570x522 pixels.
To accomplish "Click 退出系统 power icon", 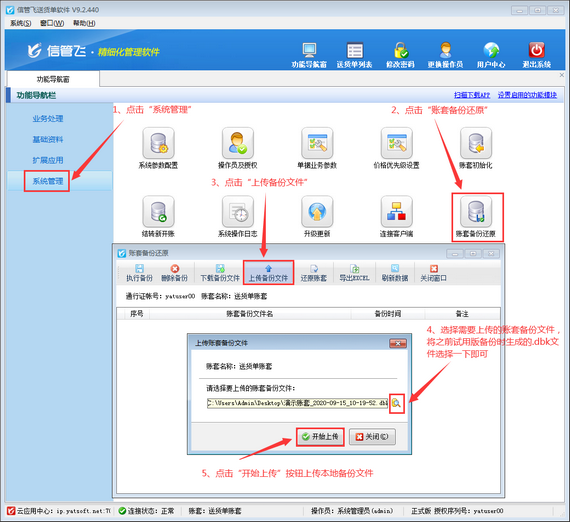I will point(537,55).
